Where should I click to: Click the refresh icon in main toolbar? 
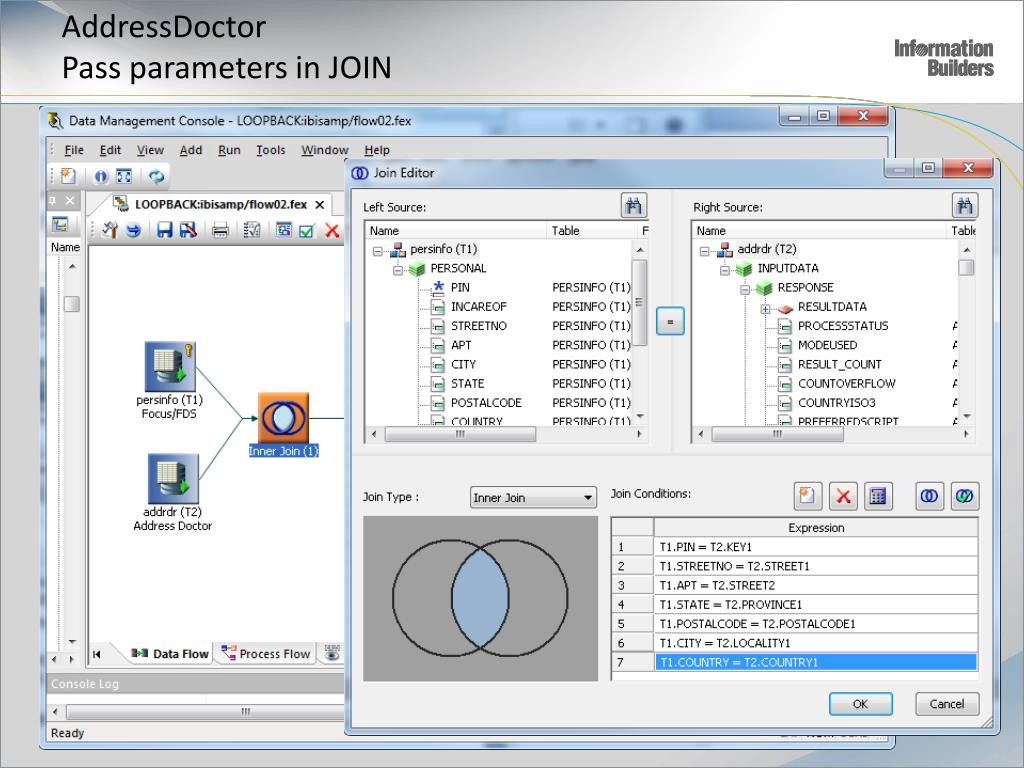click(x=156, y=176)
